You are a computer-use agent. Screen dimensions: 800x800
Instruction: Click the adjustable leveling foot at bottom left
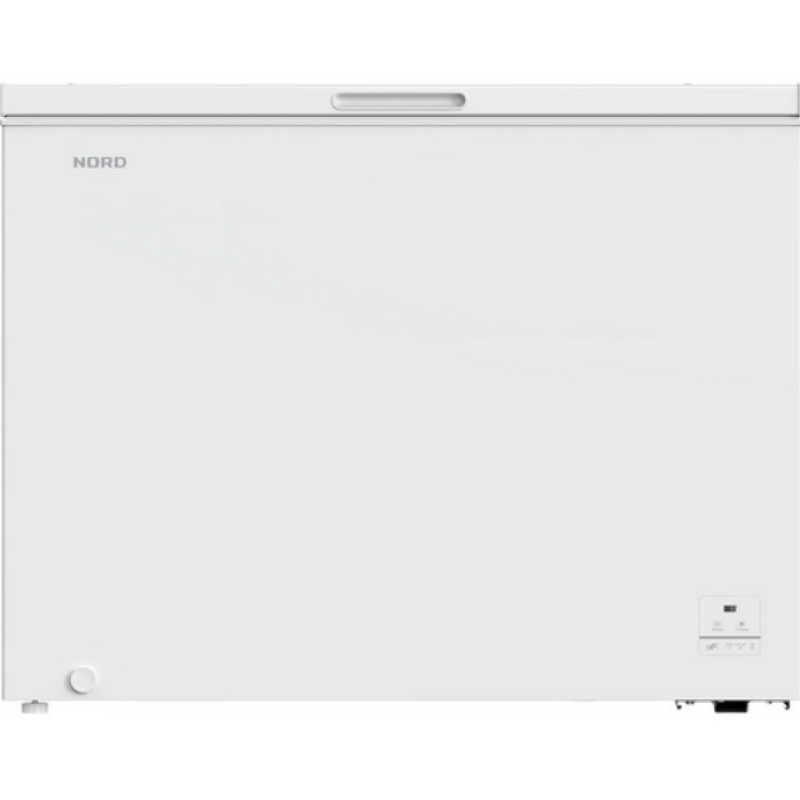(x=35, y=707)
